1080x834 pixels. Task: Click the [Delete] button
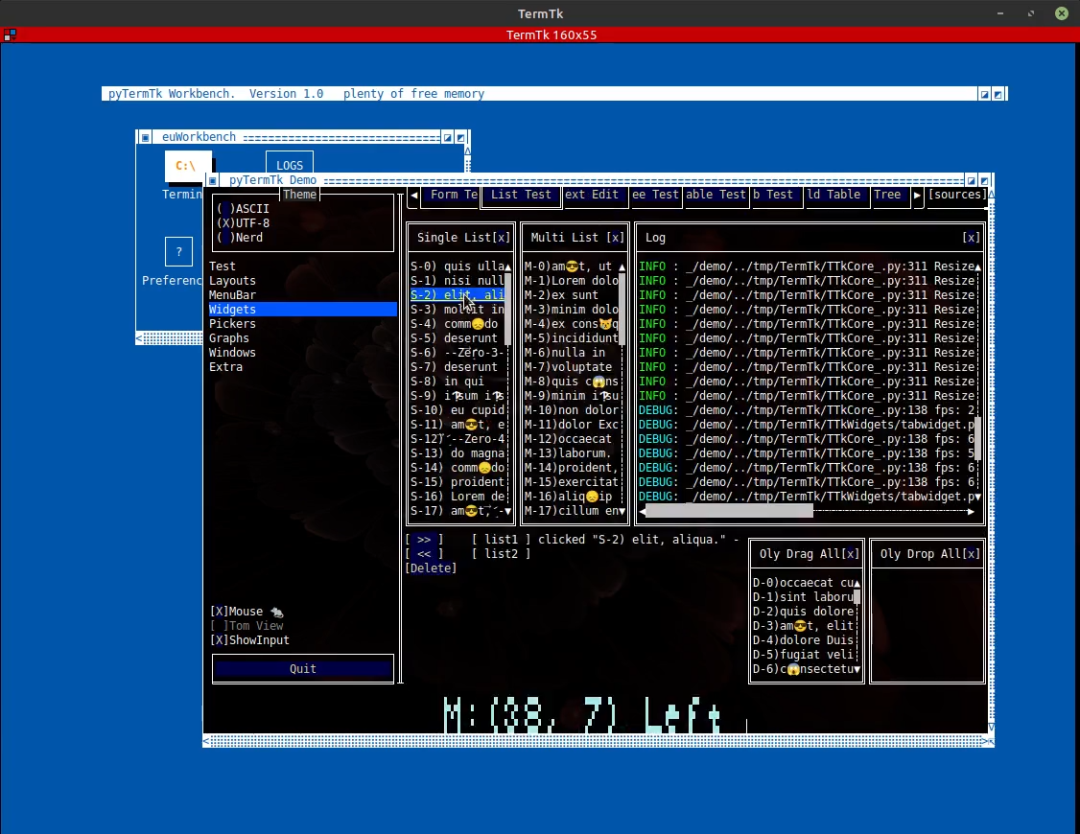431,568
